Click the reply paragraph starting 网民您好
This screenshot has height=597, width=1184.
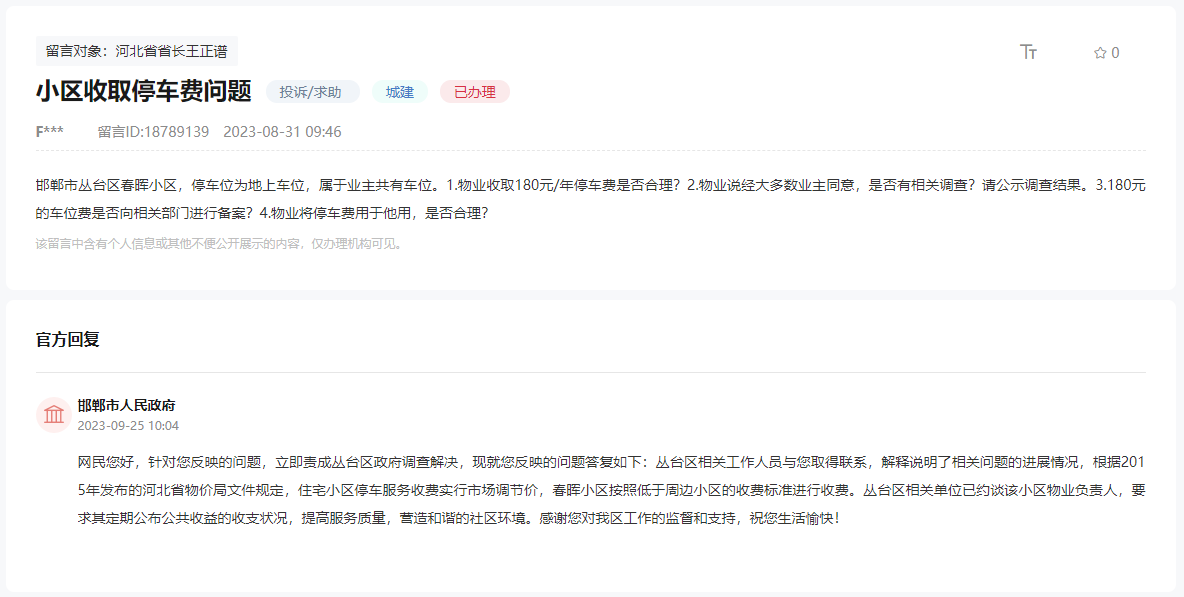[612, 491]
